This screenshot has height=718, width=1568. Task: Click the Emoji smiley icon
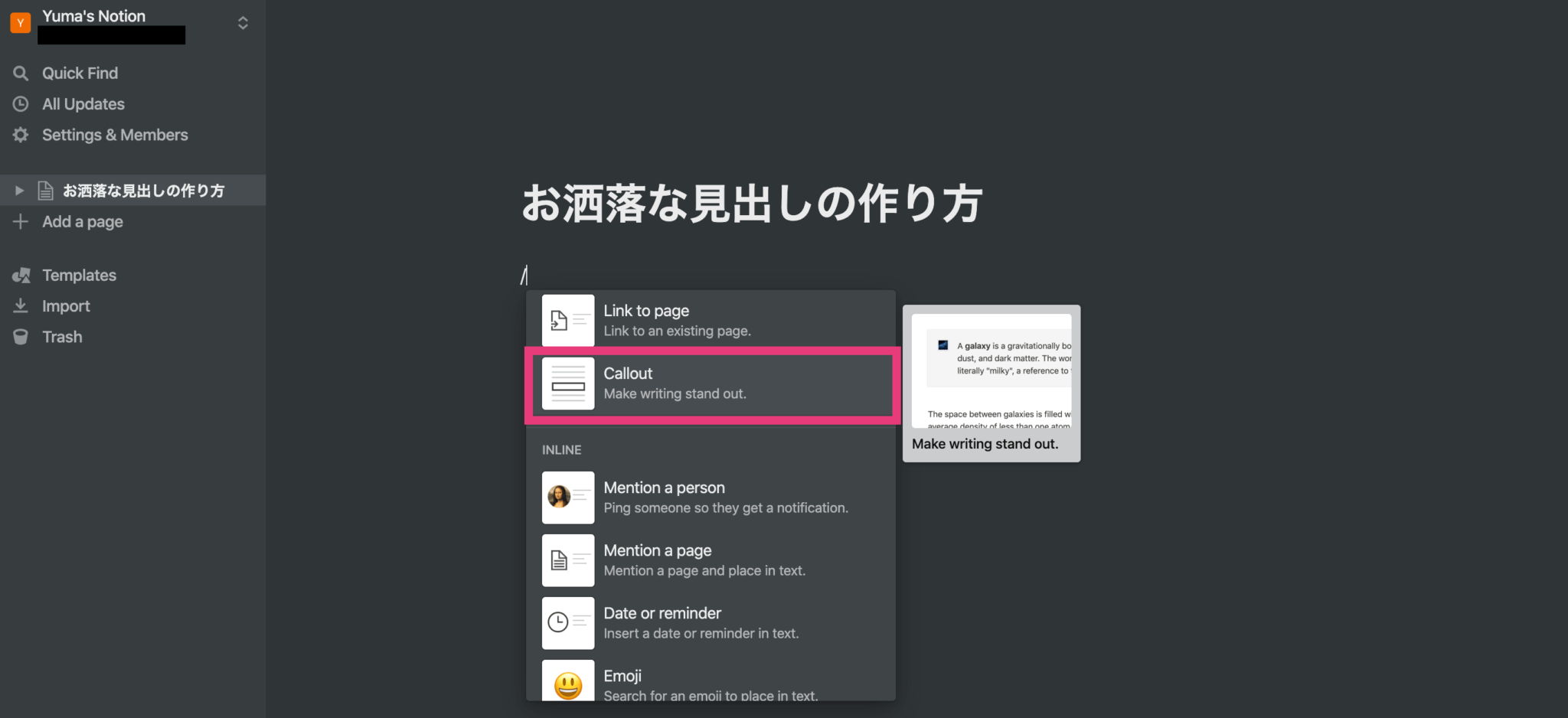[567, 681]
